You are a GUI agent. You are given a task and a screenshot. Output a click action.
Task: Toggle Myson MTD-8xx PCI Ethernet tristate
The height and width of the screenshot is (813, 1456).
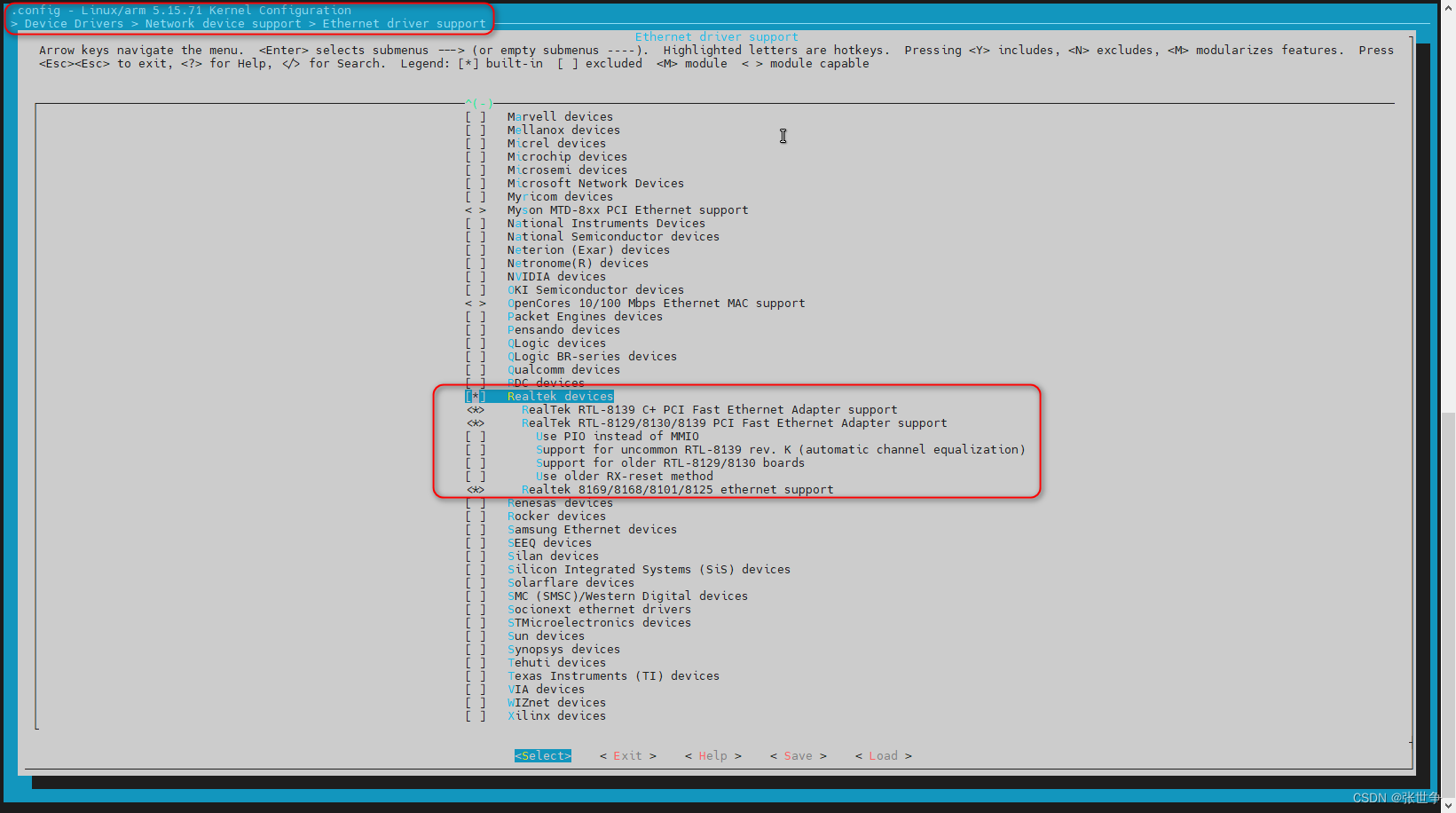[x=476, y=210]
